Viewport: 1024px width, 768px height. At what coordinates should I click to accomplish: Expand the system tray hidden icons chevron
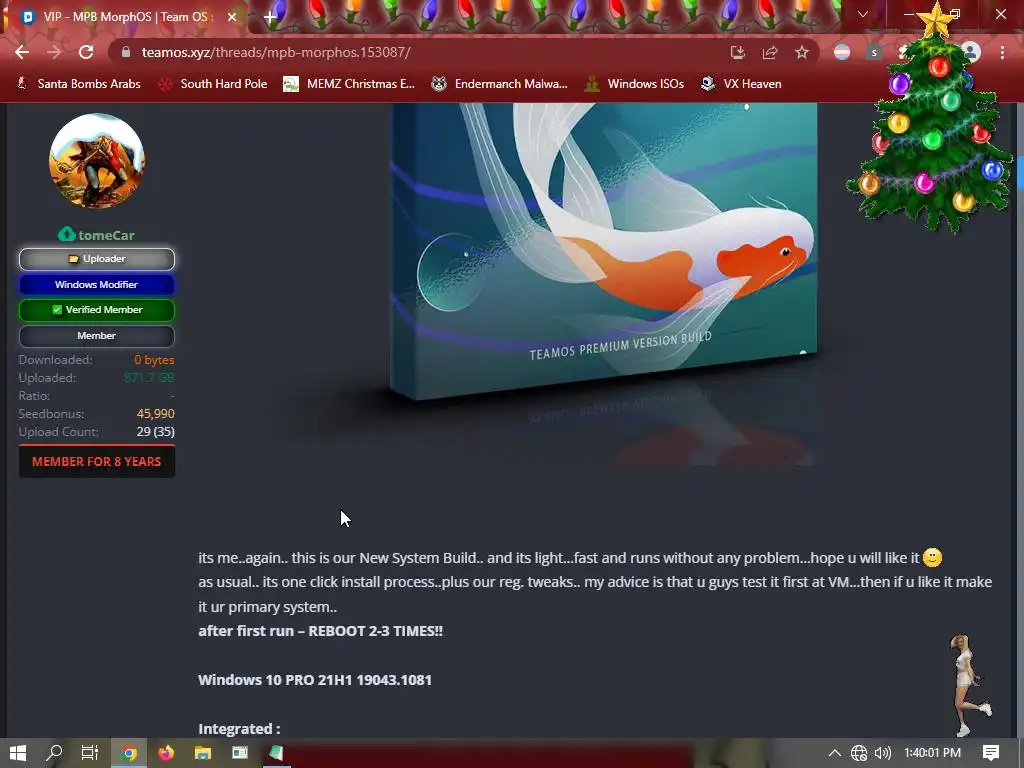pyautogui.click(x=835, y=753)
